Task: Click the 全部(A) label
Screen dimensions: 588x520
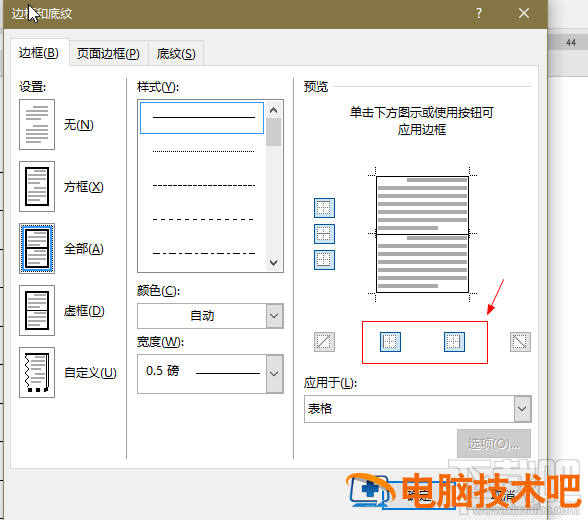Action: [x=83, y=248]
